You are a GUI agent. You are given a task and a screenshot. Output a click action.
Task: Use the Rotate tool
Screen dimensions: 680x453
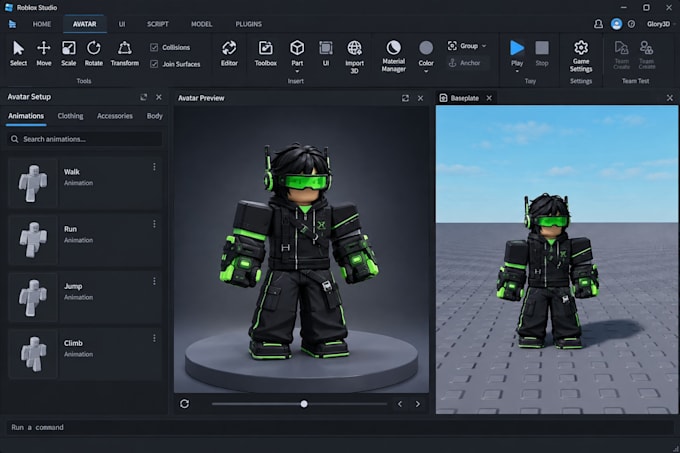[94, 53]
